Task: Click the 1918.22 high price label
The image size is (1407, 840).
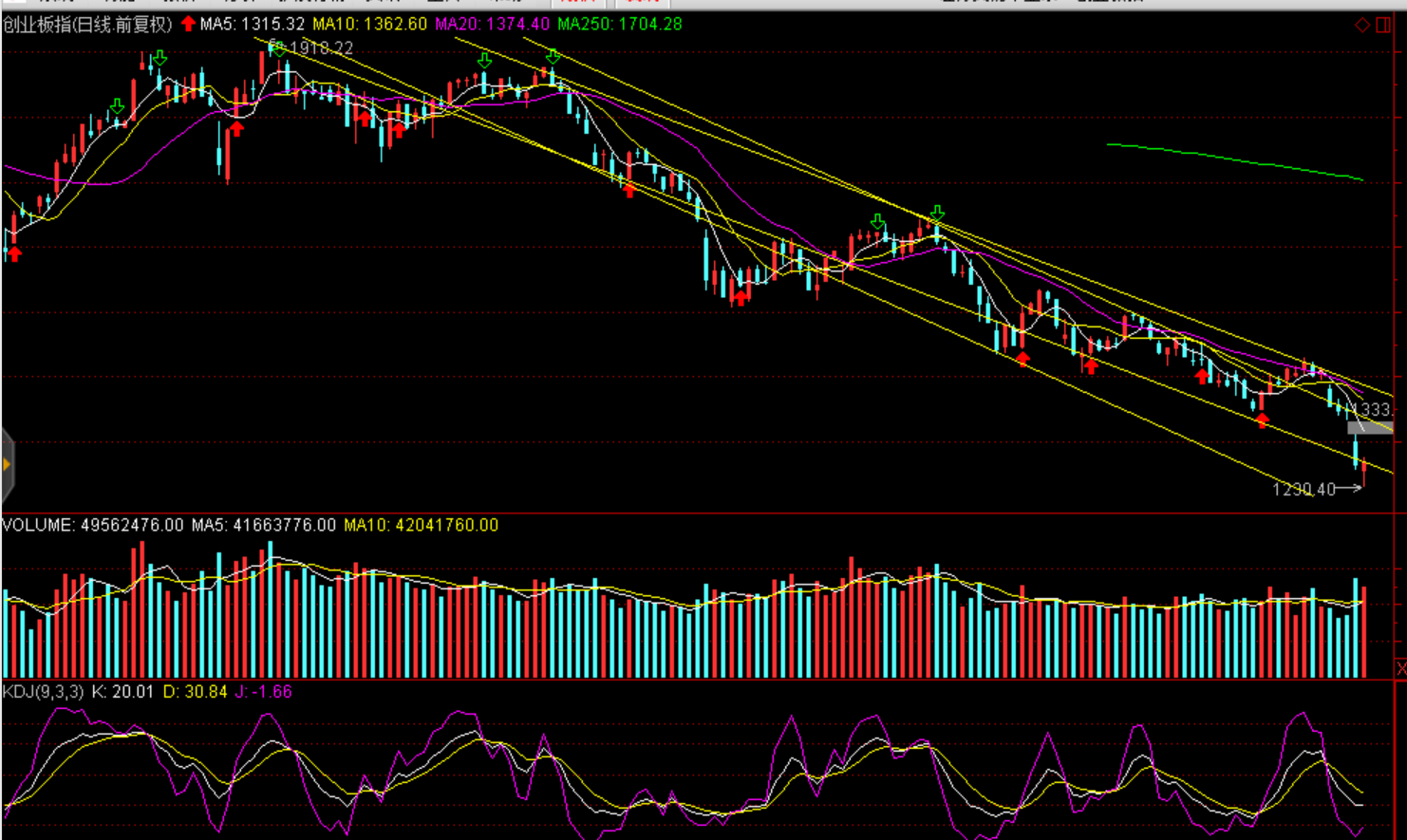Action: coord(321,47)
